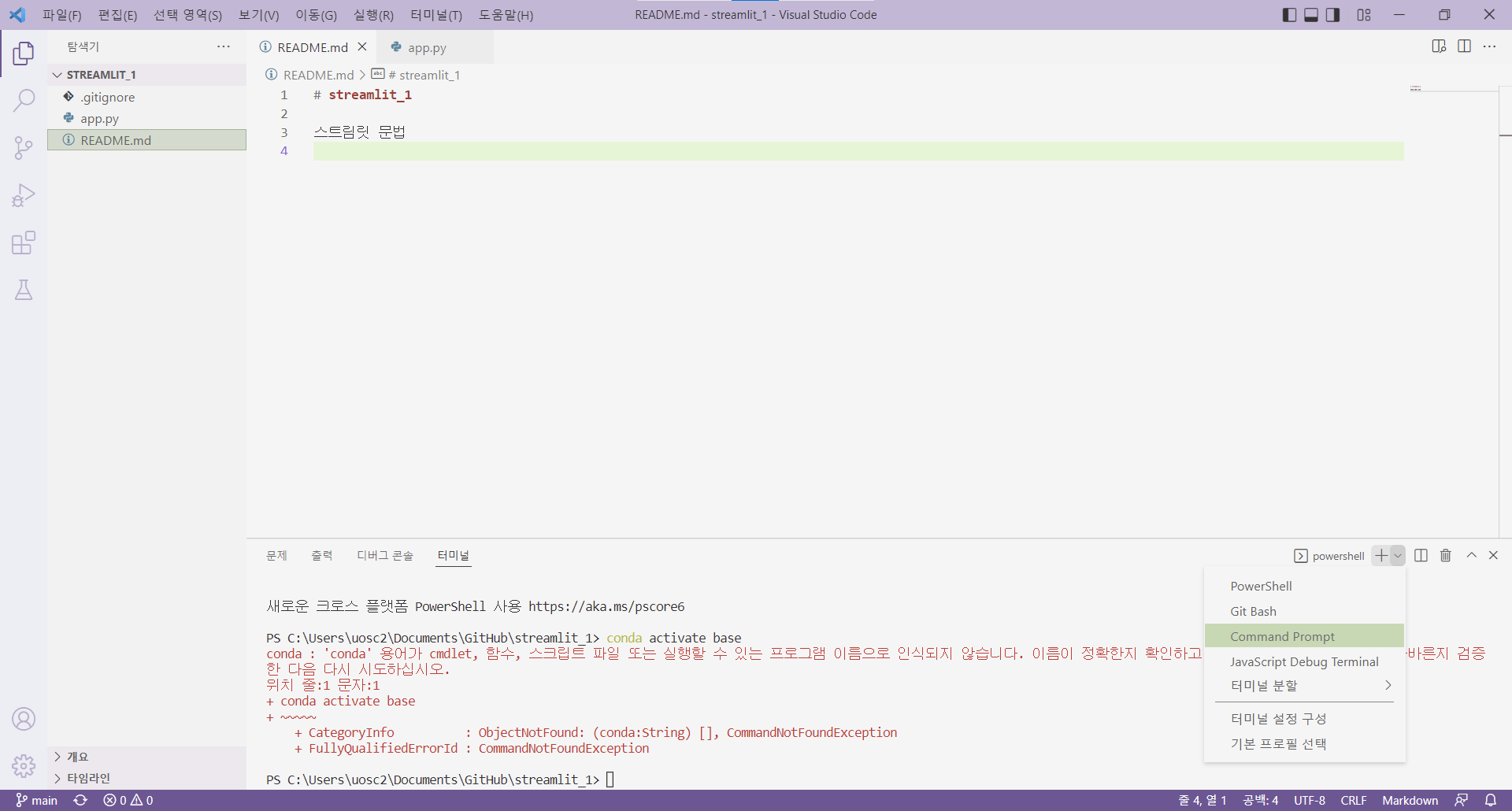
Task: Choose PowerShell from profile menu
Action: (x=1305, y=587)
